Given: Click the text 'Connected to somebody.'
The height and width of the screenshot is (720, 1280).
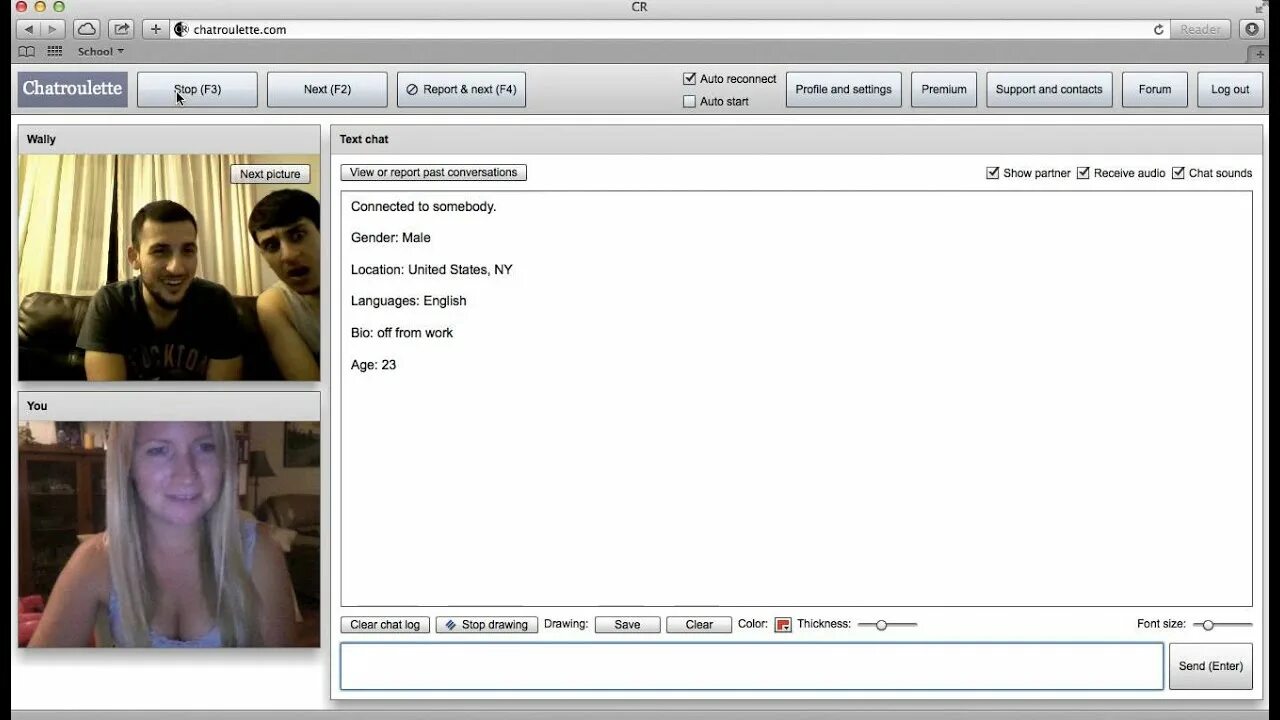Looking at the screenshot, I should [x=423, y=206].
